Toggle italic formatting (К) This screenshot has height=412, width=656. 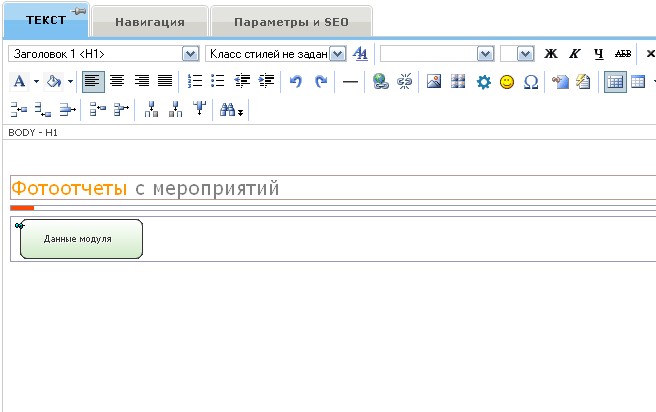[x=575, y=54]
